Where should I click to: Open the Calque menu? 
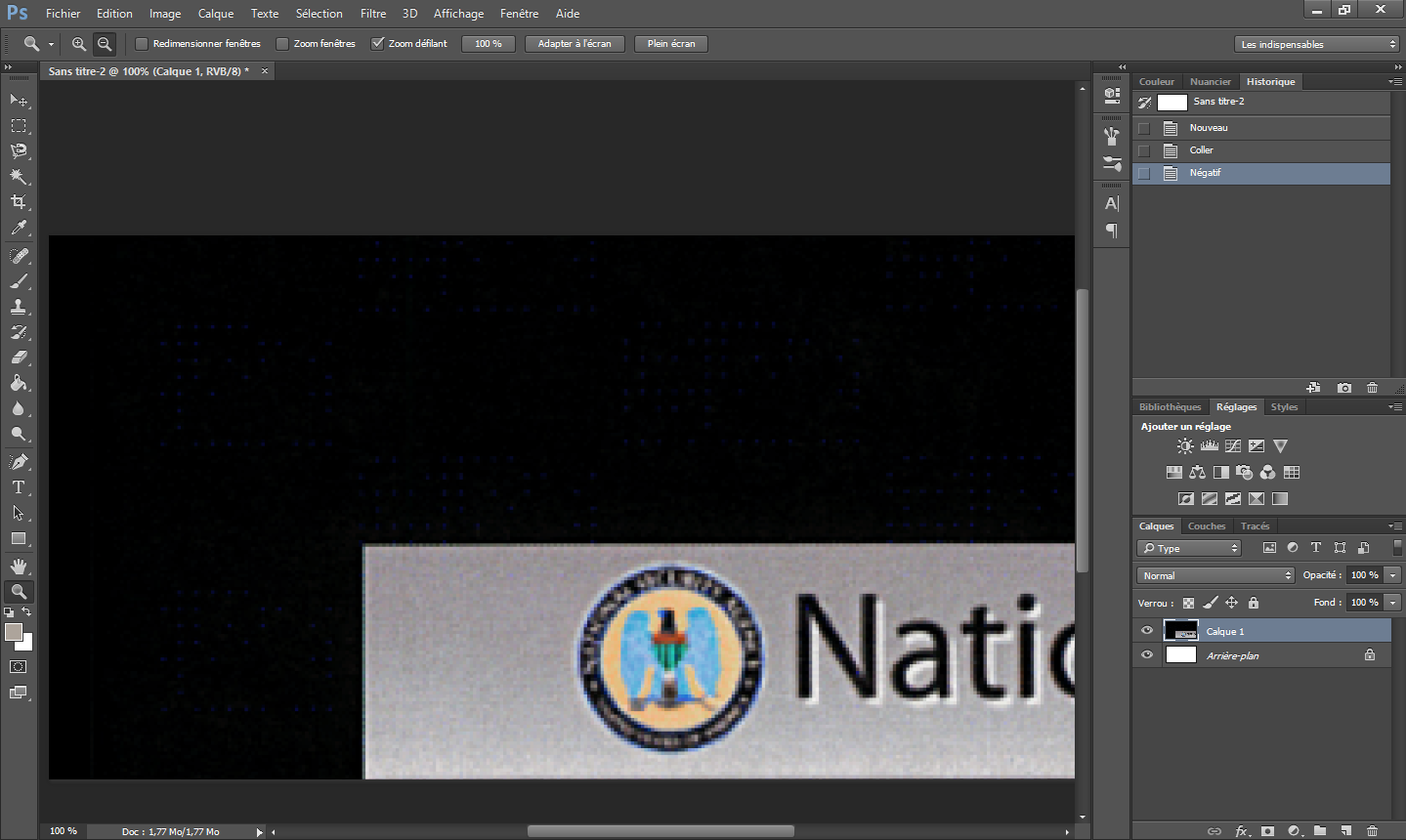(216, 14)
